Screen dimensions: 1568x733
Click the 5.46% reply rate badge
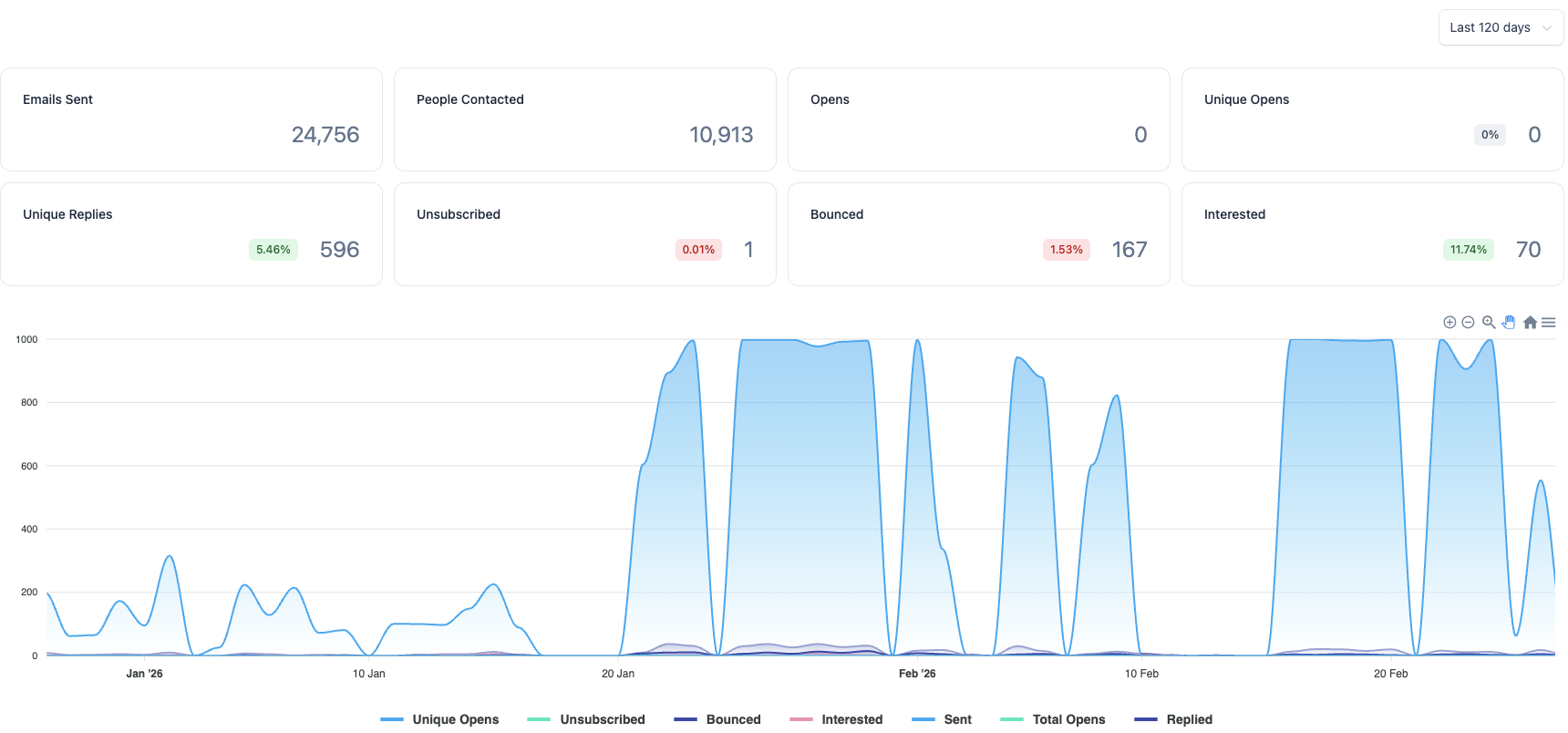(273, 250)
